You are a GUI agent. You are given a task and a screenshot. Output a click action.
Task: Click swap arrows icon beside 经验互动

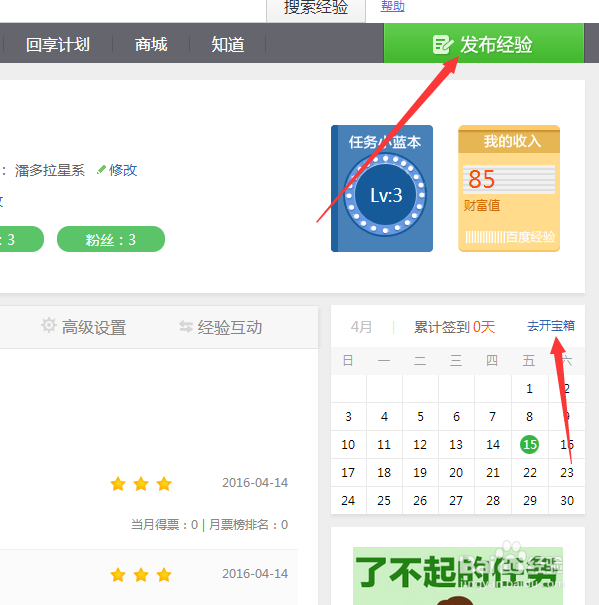click(186, 327)
